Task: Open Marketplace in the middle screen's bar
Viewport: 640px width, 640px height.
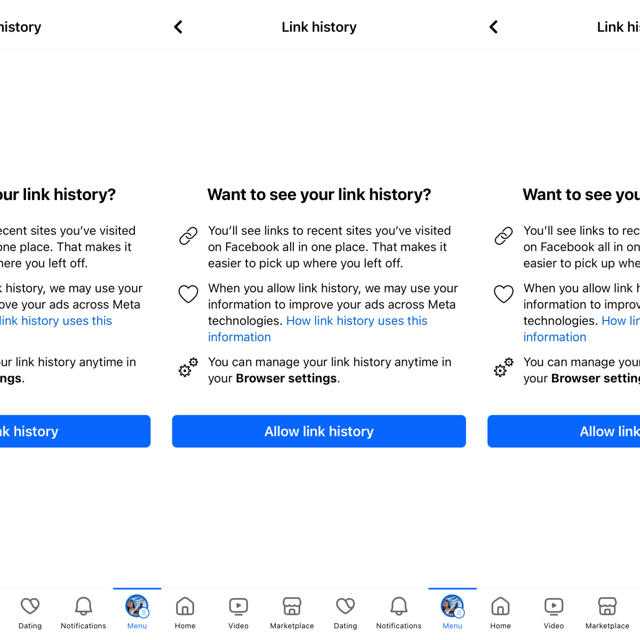Action: [x=292, y=612]
